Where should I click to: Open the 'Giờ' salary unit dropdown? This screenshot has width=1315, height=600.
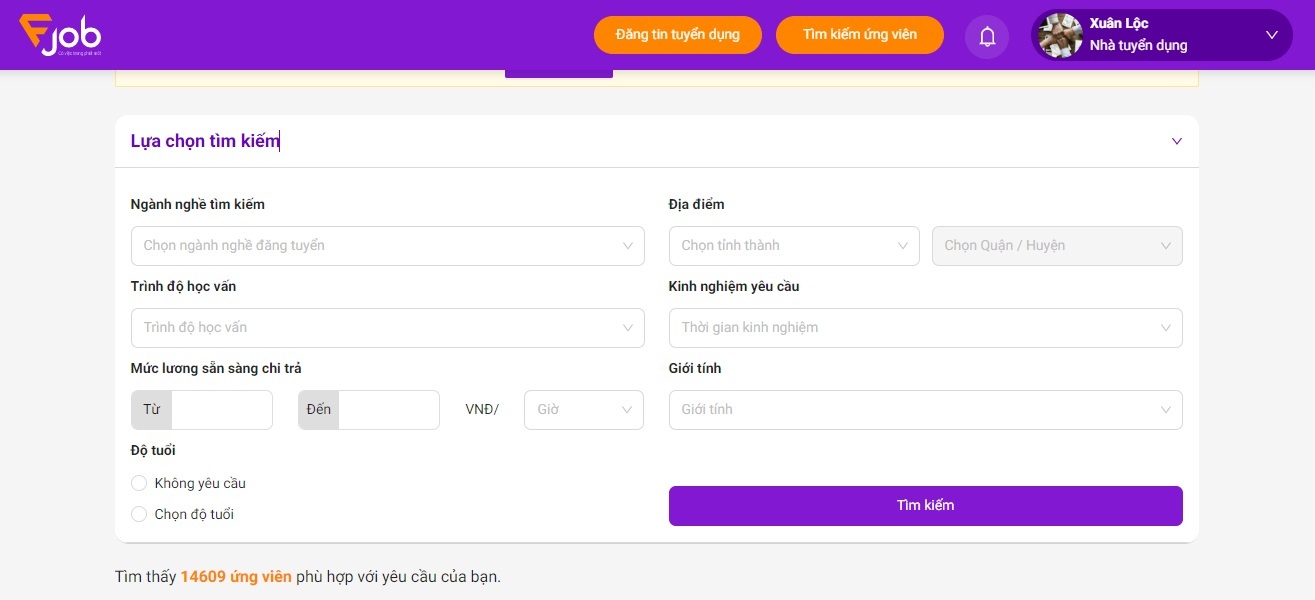tap(583, 409)
